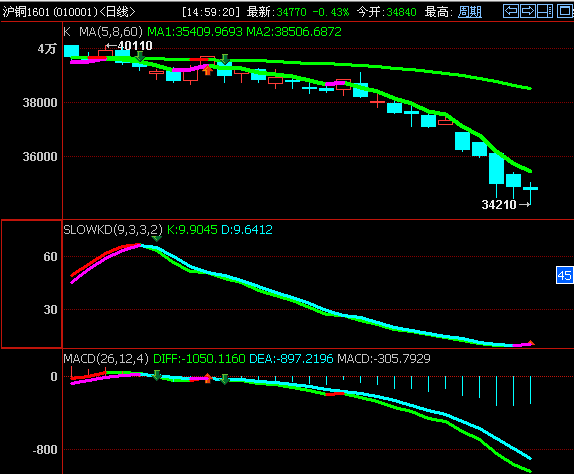Viewport: 574px width, 474px height.
Task: Click the orange triangle at SLOWKD line end
Action: (531, 343)
